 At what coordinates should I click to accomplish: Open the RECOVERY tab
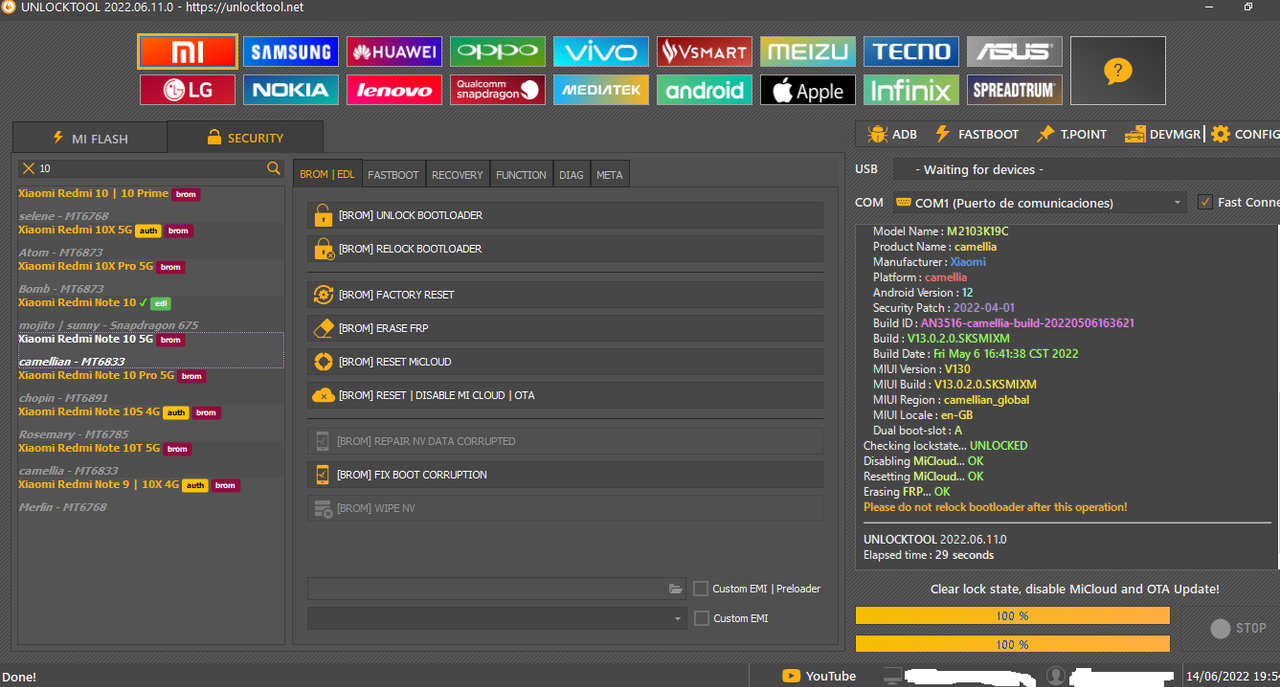click(457, 174)
